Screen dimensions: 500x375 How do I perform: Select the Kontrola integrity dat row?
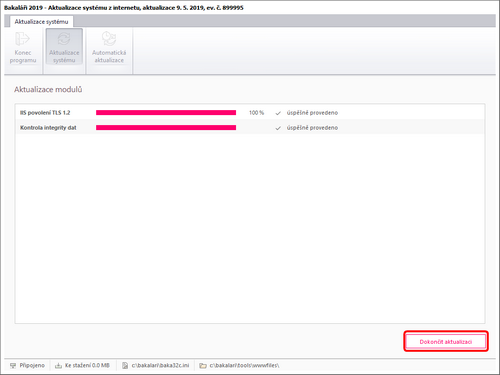250,128
